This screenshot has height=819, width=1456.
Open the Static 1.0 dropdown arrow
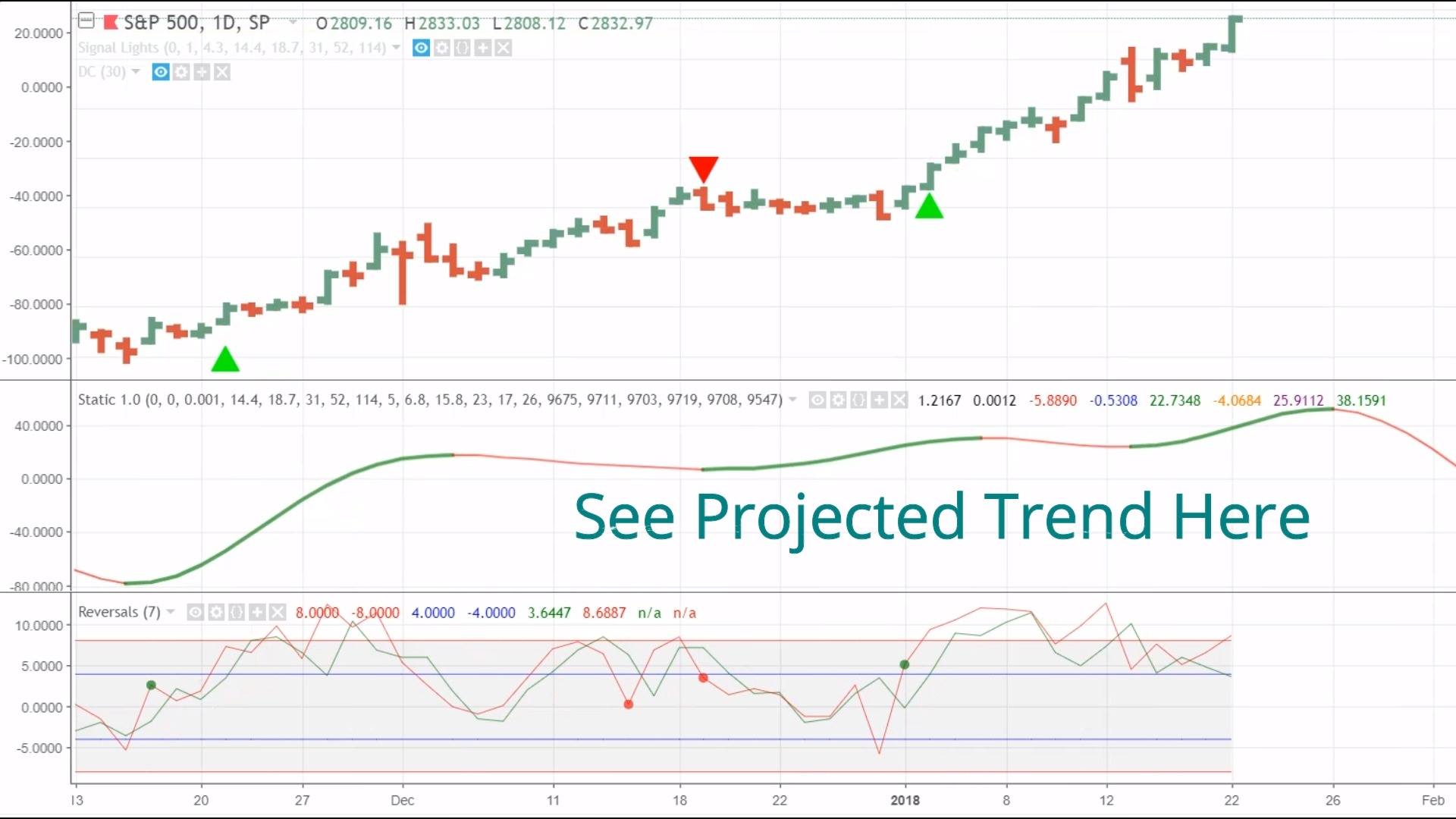point(792,400)
